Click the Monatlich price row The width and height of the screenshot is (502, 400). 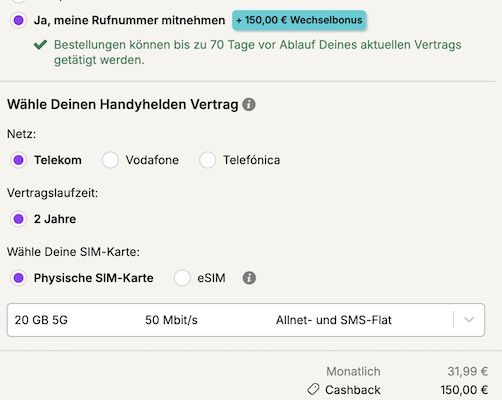coord(407,371)
